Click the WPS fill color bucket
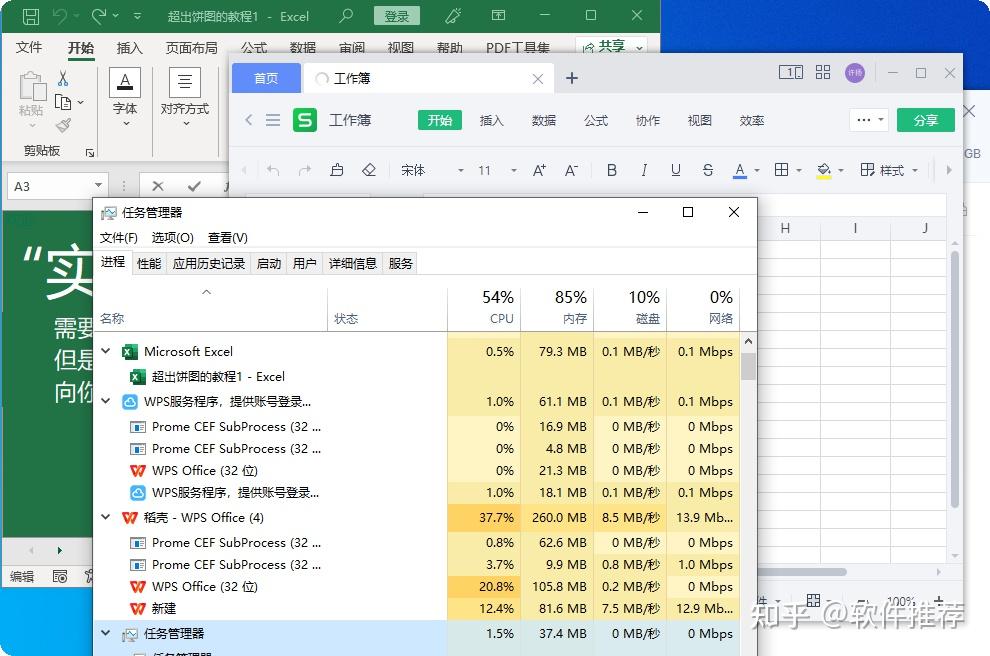The image size is (990, 656). click(x=823, y=170)
